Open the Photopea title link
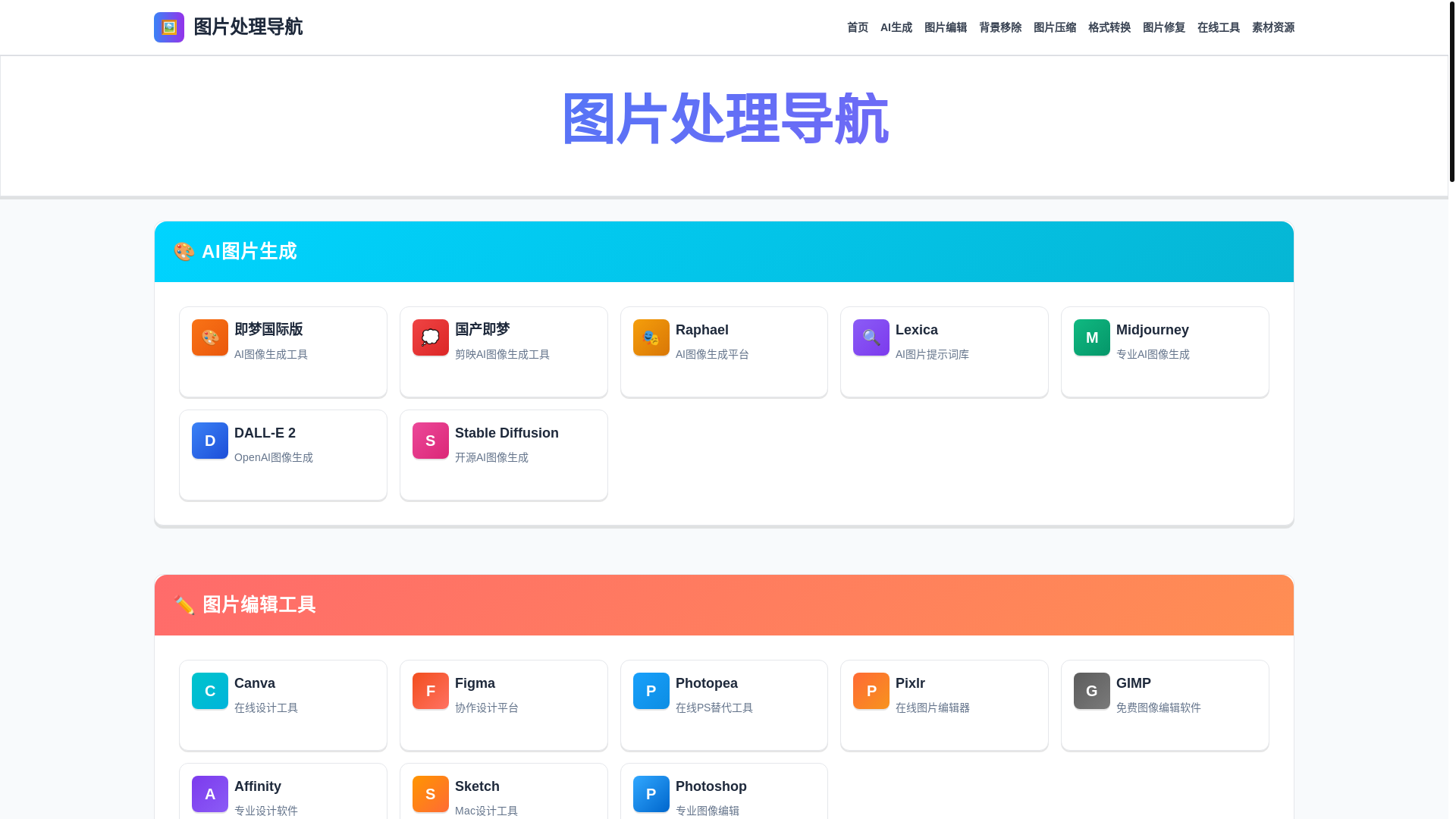1456x819 pixels. tap(707, 683)
